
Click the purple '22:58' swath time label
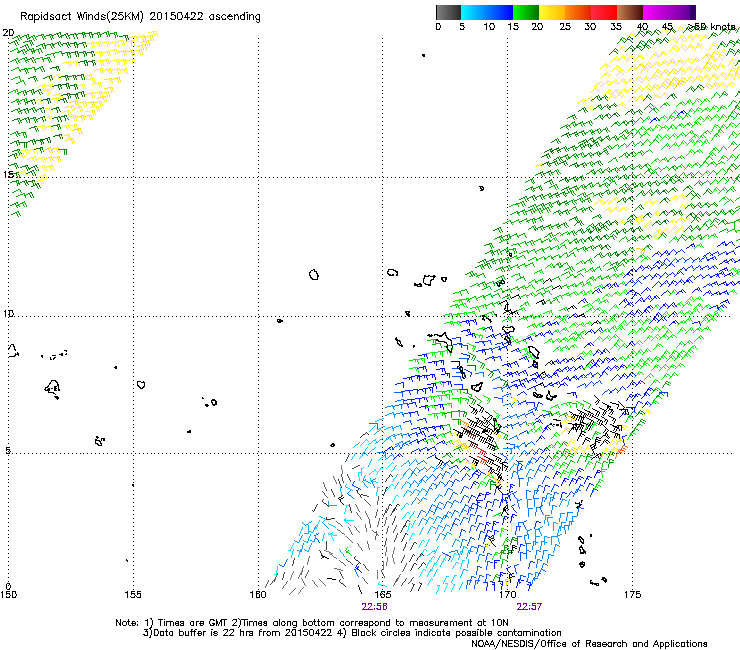(x=375, y=607)
